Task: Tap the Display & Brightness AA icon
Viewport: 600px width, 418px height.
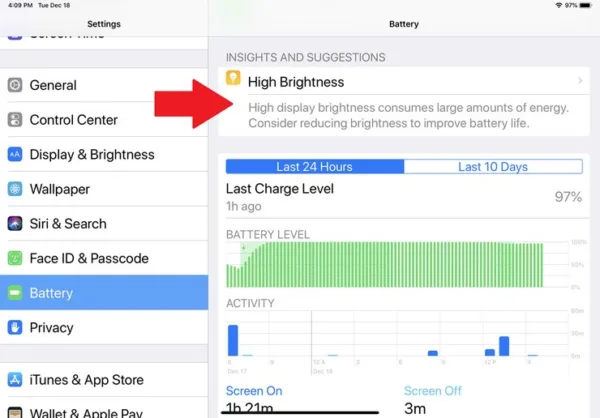Action: tap(15, 154)
